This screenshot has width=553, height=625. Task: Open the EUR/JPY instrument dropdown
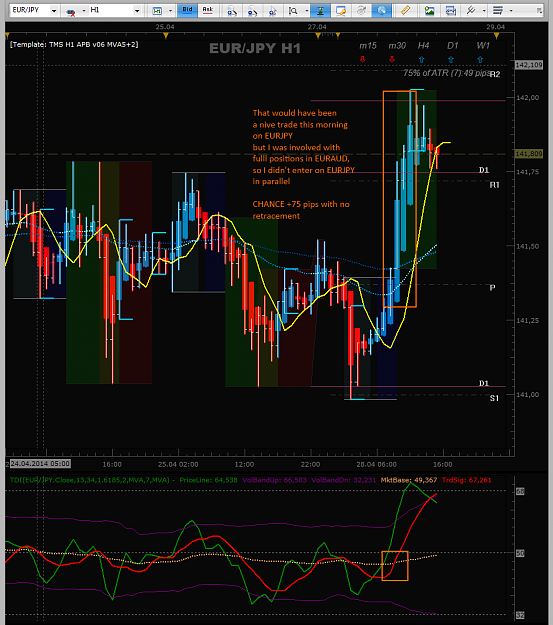point(54,10)
